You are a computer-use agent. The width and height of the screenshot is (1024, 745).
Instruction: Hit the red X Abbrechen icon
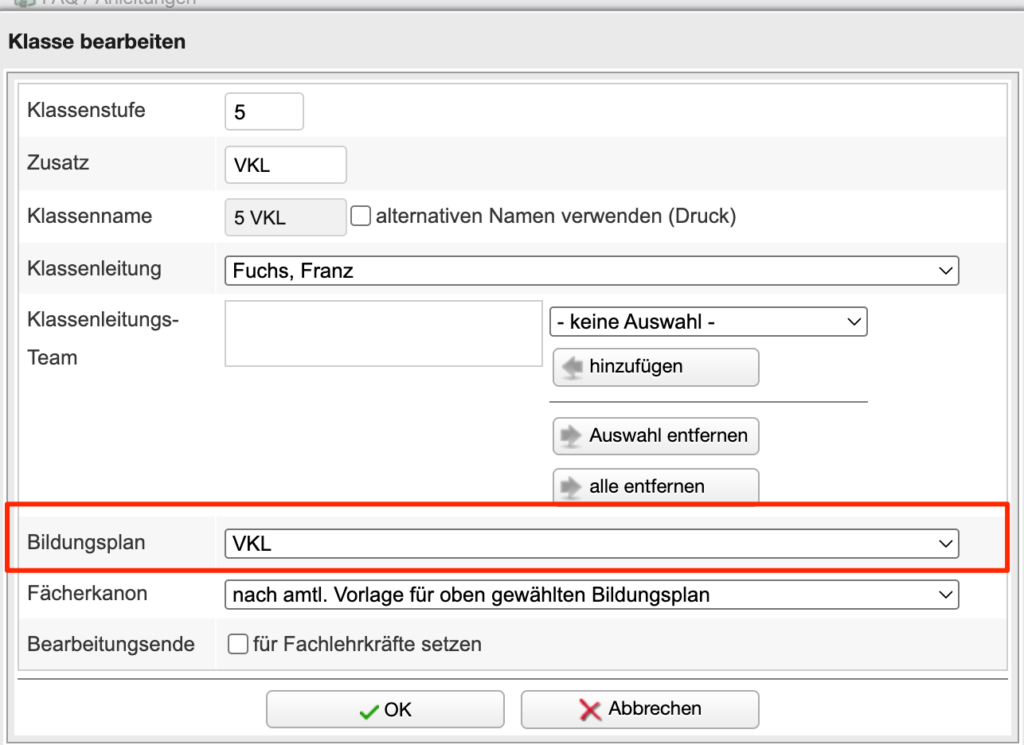590,709
